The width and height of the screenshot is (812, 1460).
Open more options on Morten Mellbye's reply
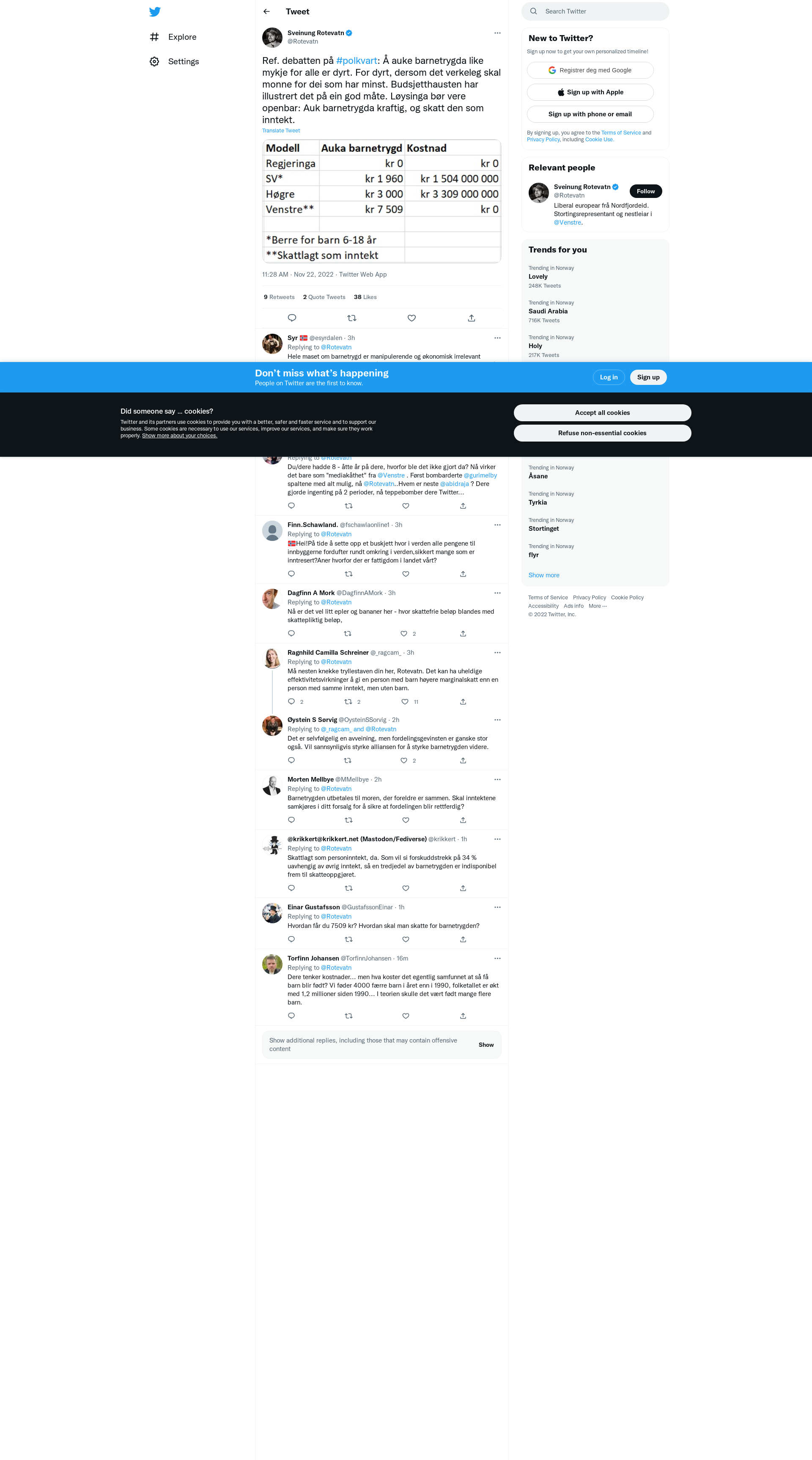point(497,779)
